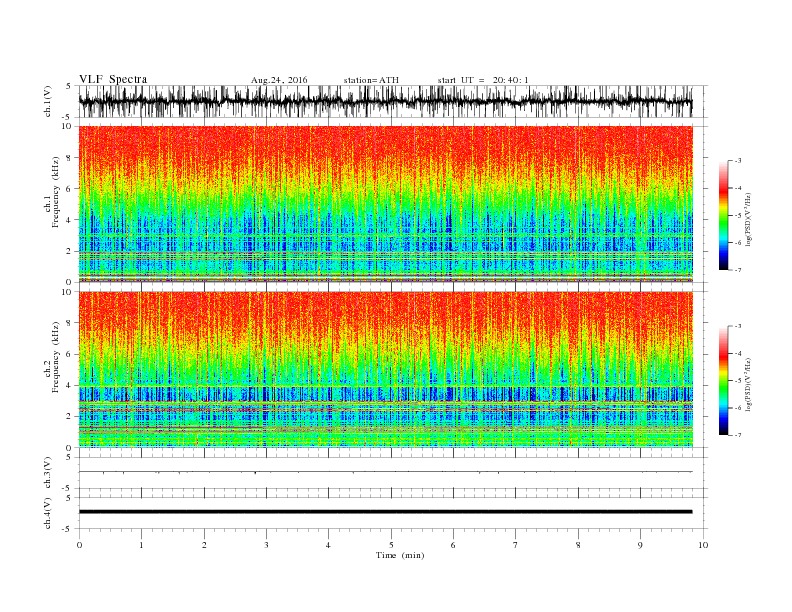
Task: Click inside the ch.1 spectrogram plot
Action: click(x=386, y=204)
